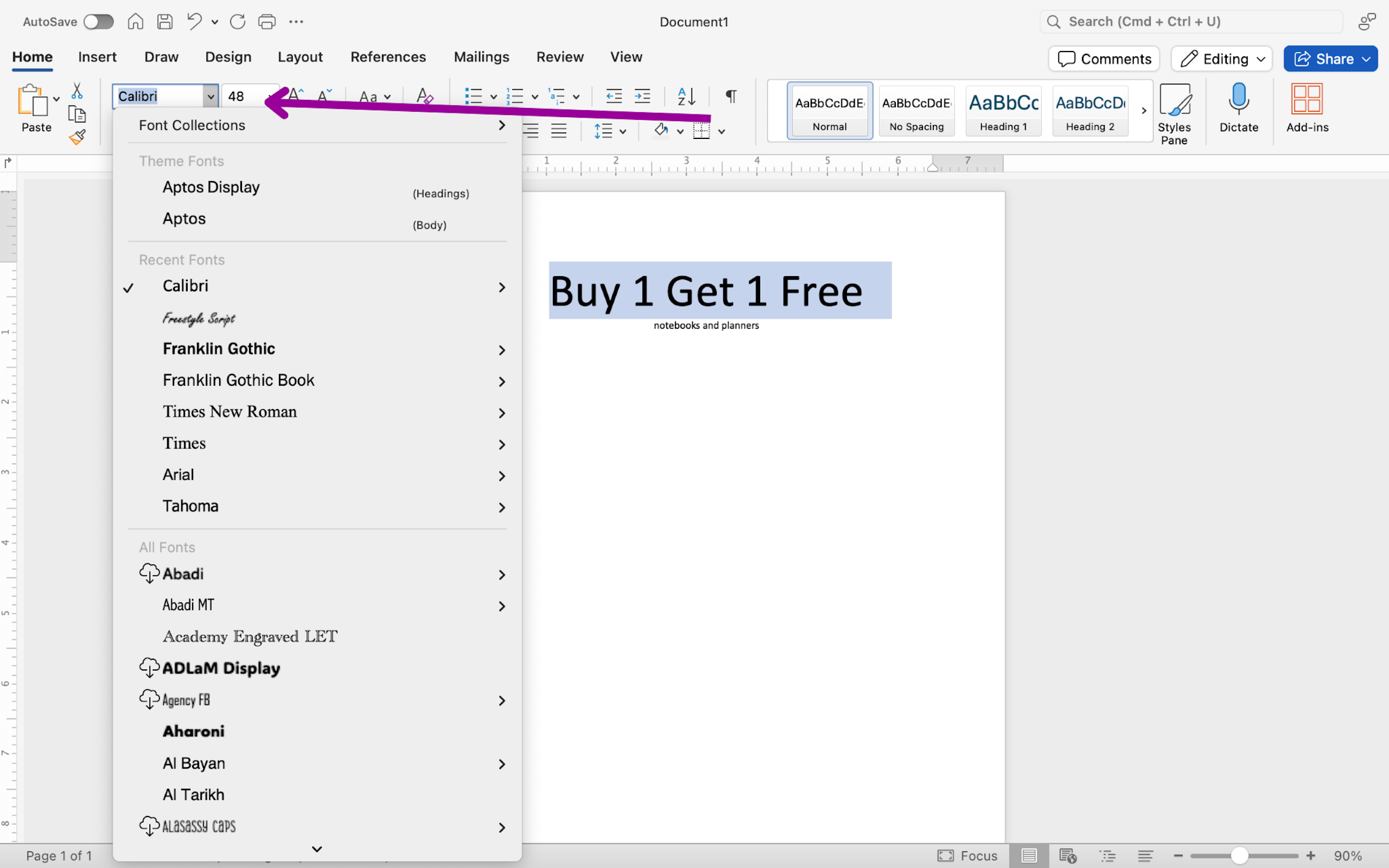Expand the styles gallery arrow
The height and width of the screenshot is (868, 1389).
pos(1144,111)
